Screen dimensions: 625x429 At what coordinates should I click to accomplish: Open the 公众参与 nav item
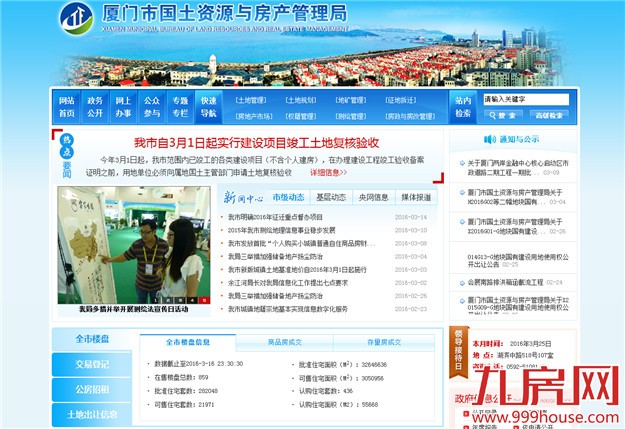tap(151, 107)
